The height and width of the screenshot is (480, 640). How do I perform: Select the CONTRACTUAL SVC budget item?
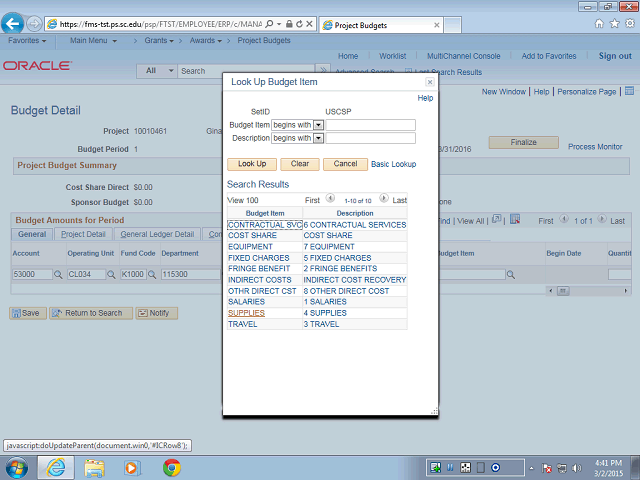click(265, 225)
